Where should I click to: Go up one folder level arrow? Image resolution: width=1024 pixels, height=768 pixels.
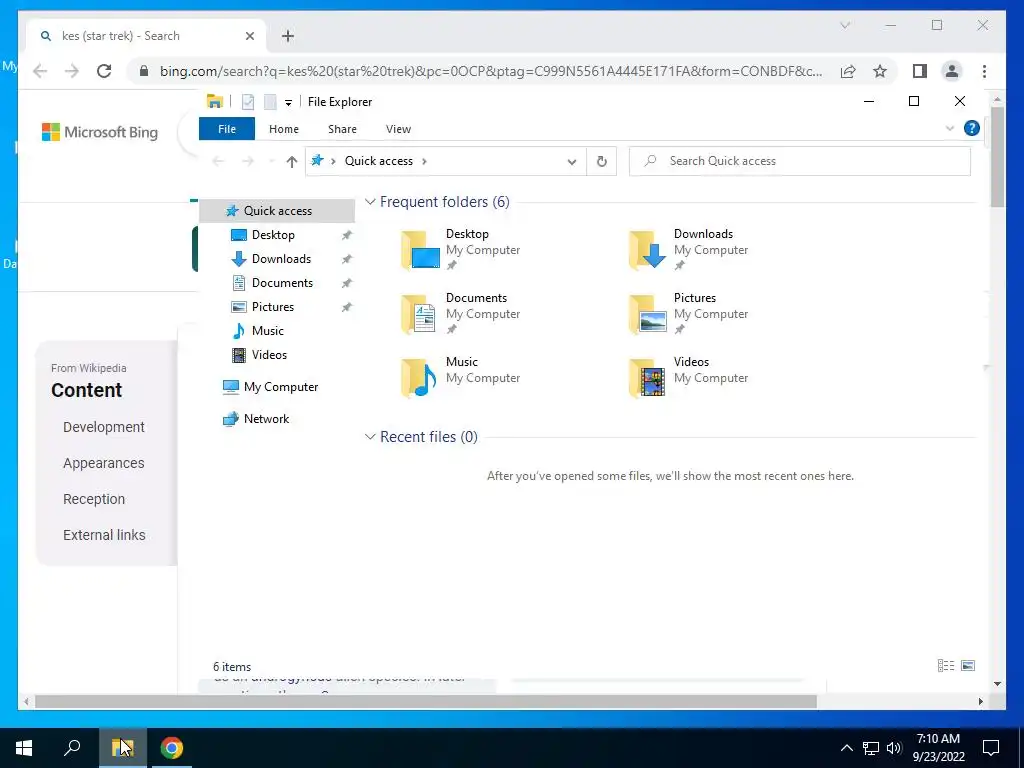[x=292, y=161]
